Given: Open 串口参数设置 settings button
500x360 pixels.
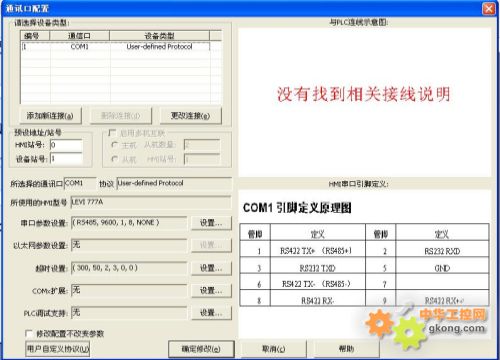Looking at the screenshot, I should [x=211, y=223].
